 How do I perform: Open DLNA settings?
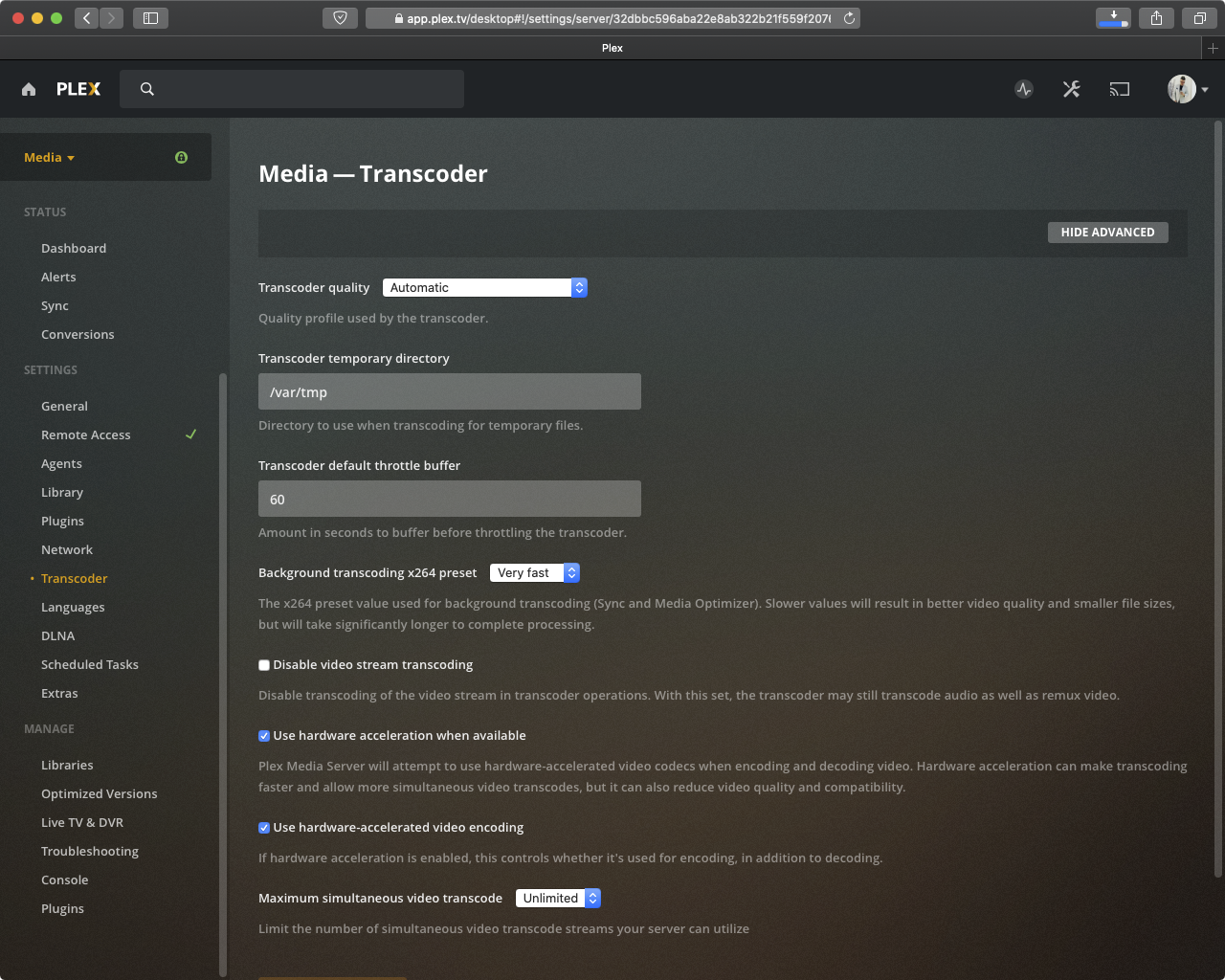point(57,635)
